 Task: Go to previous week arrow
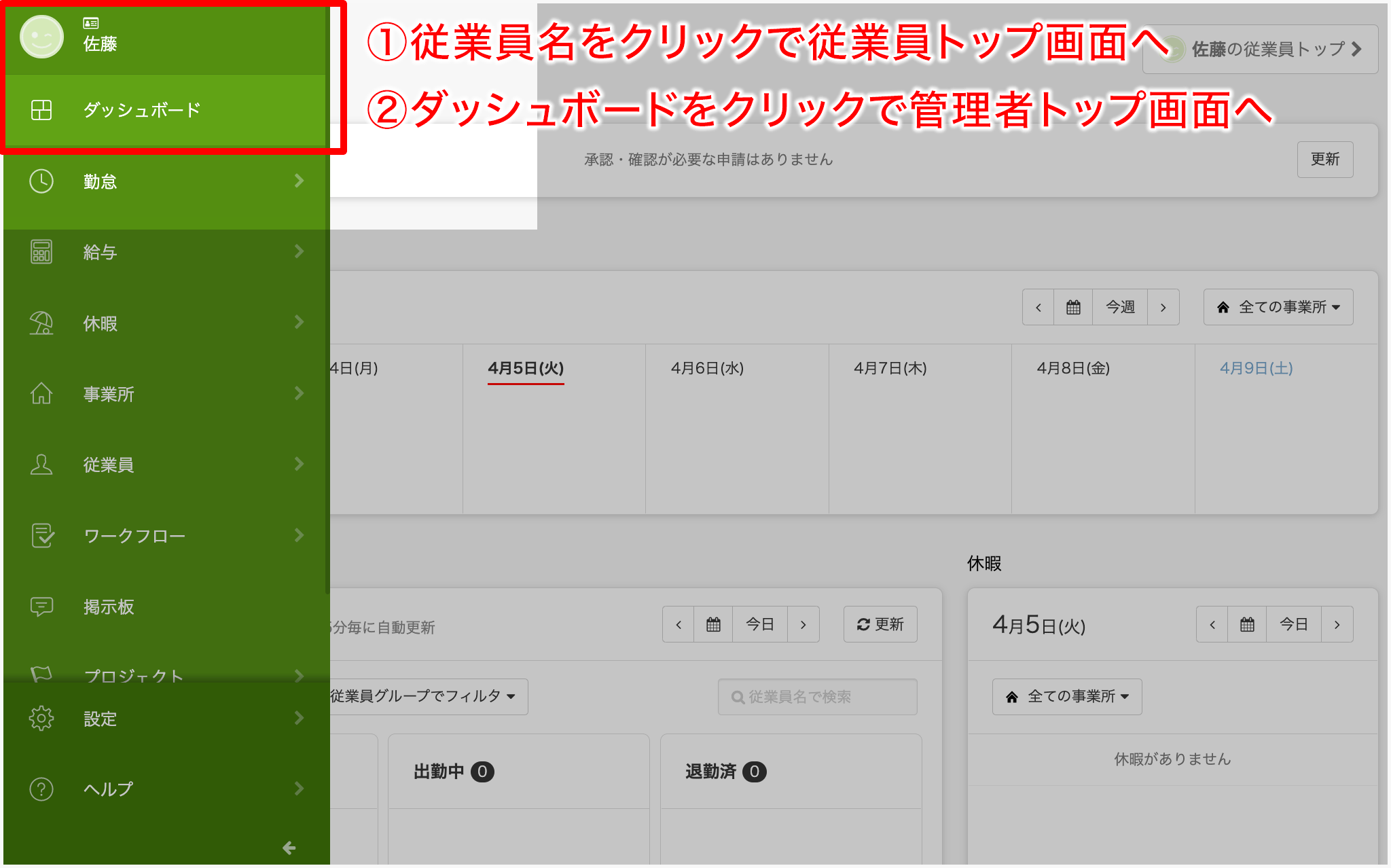pyautogui.click(x=1038, y=307)
